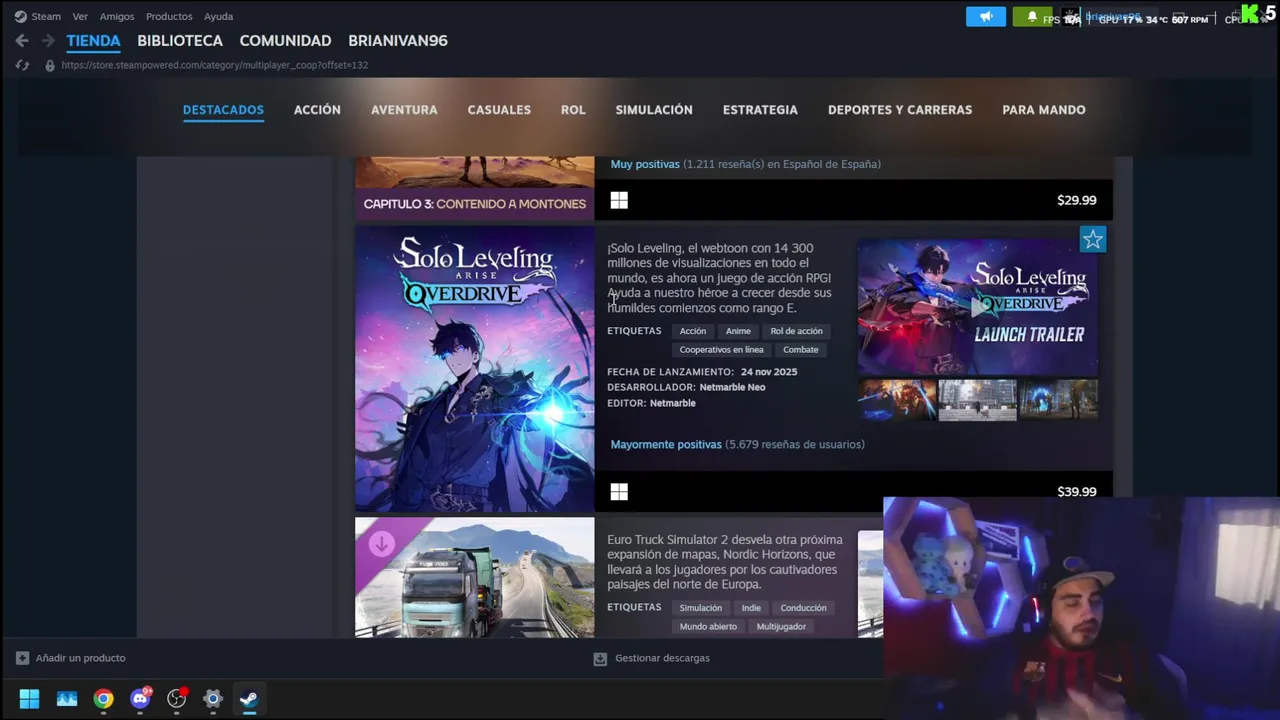Go forward with the right arrow button
This screenshot has height=720, width=1280.
click(48, 41)
